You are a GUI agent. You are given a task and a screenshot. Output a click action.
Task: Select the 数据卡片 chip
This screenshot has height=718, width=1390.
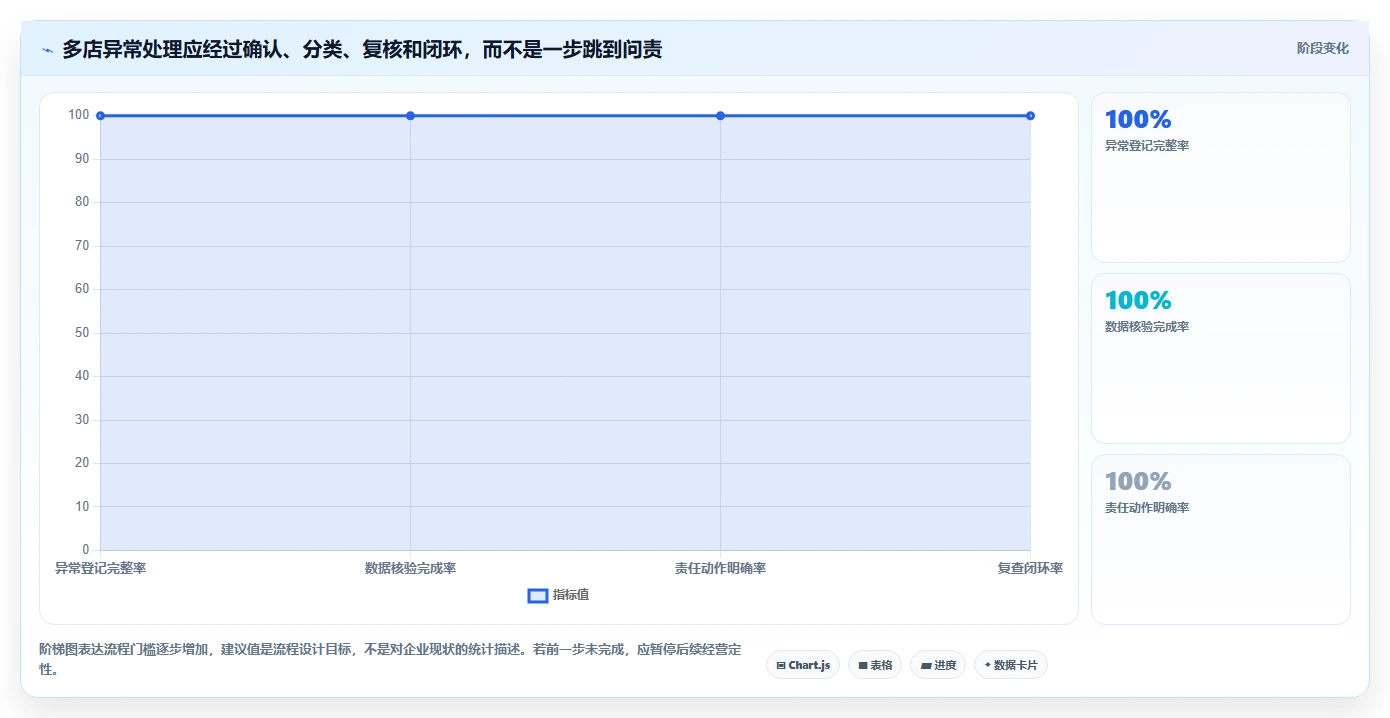tap(1010, 665)
